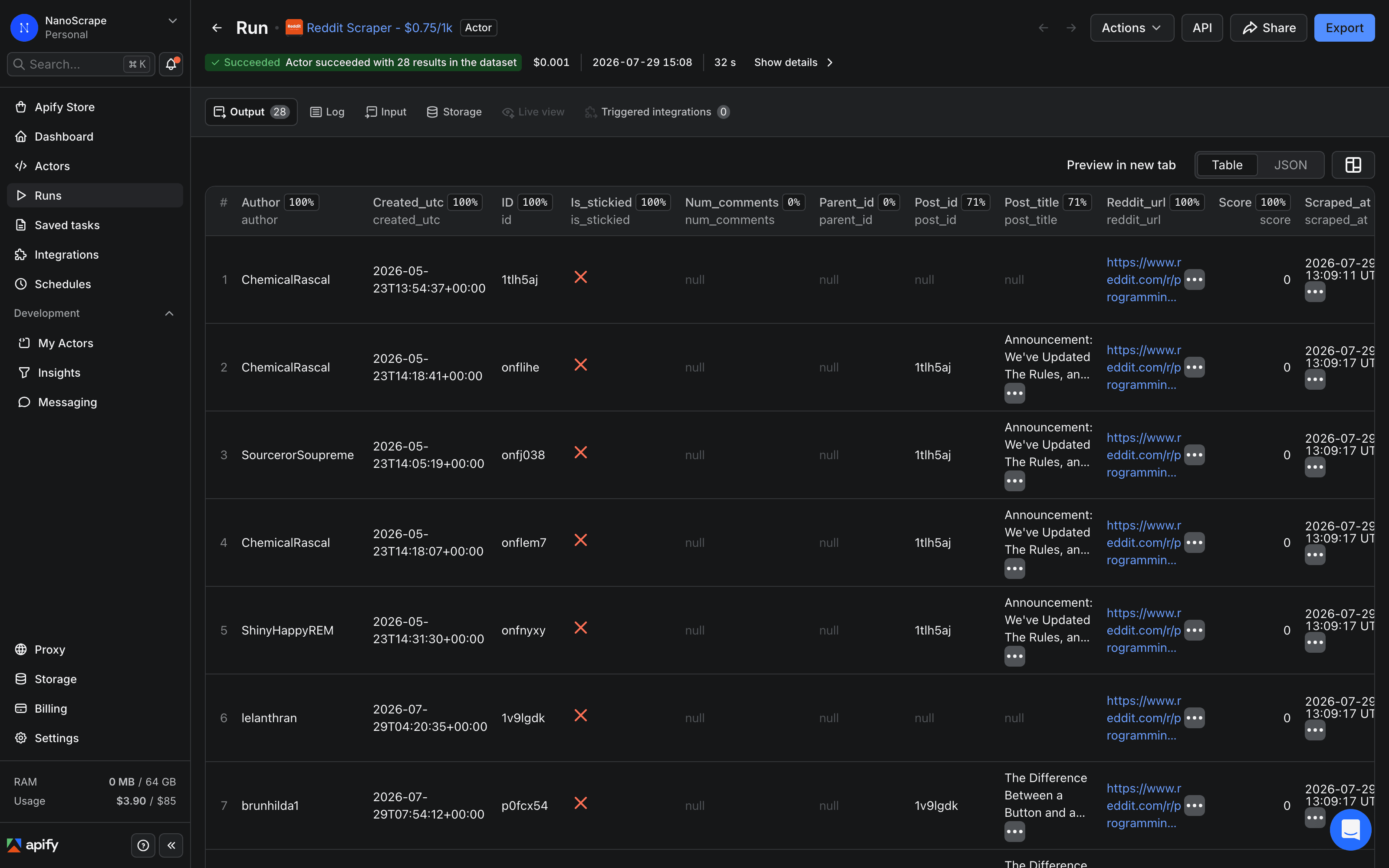
Task: Open the Log tab
Action: 327,112
